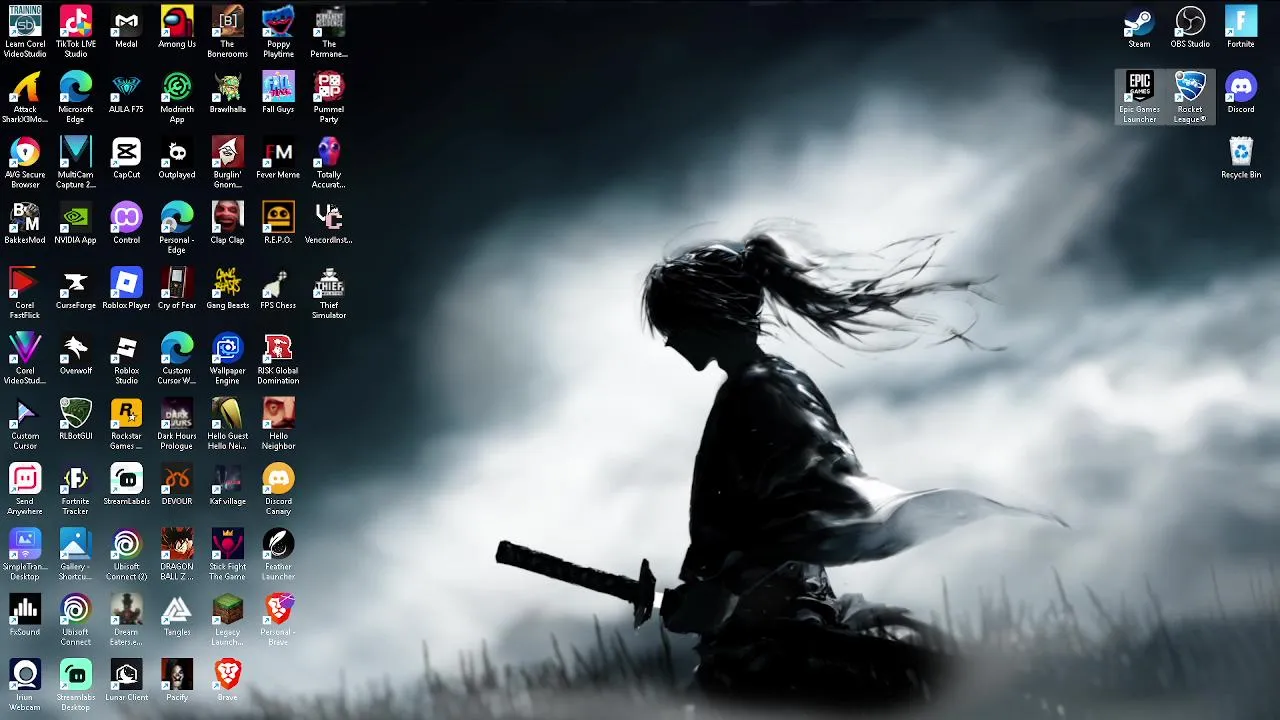Open the Wallpaper Engine icon
Screen dimensions: 1280x720
click(x=228, y=348)
